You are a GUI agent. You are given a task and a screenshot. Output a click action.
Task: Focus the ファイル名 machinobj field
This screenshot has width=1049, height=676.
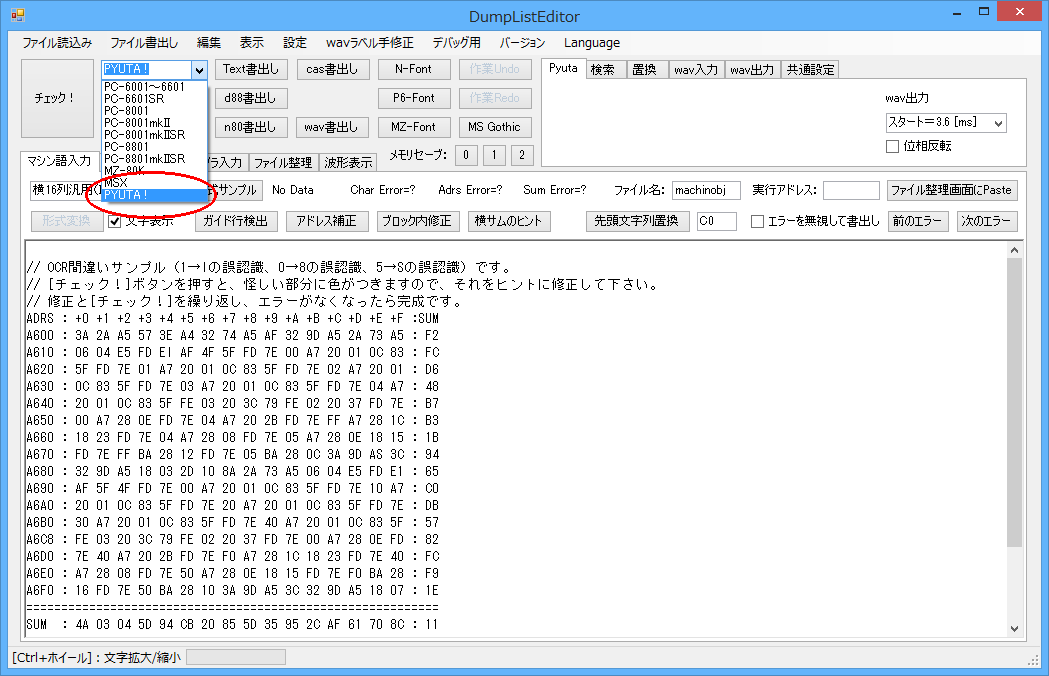tap(706, 191)
